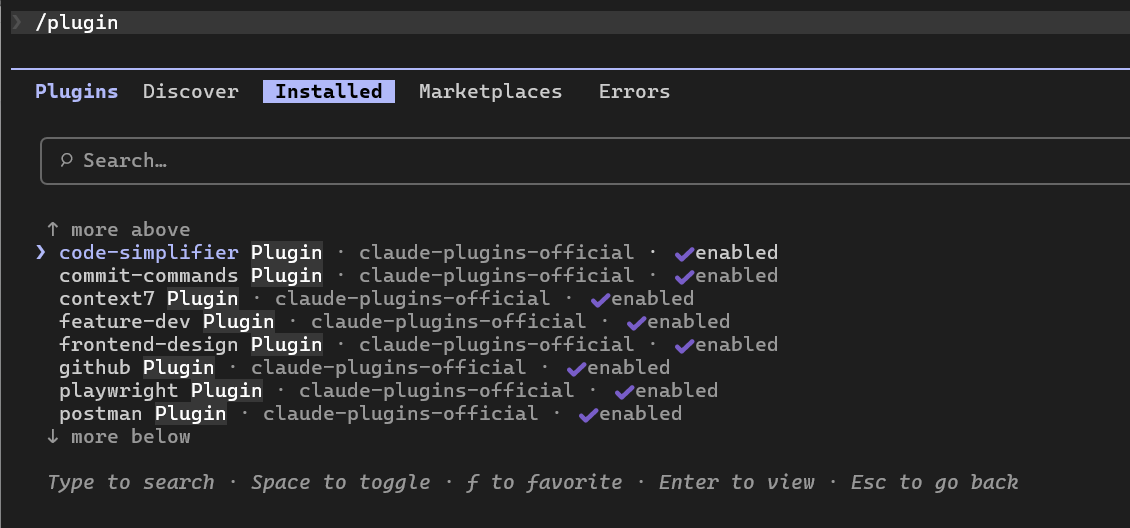Toggle enabled checkmark for code-simplifier
This screenshot has height=528, width=1130.
click(x=684, y=253)
